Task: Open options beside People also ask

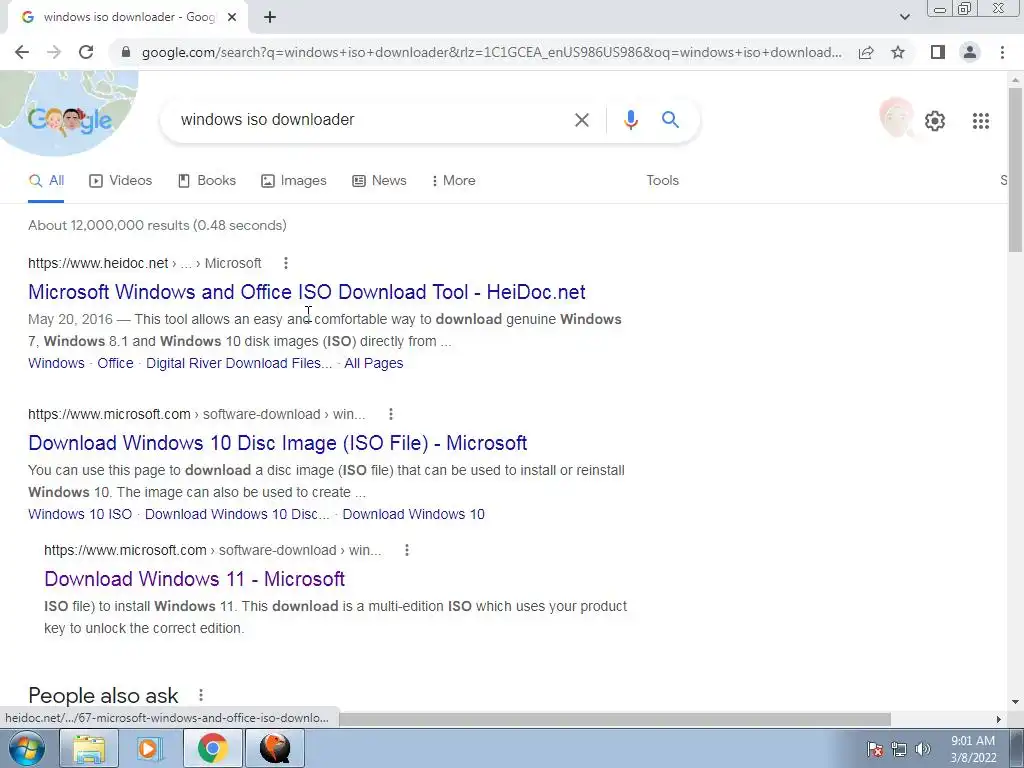Action: (x=201, y=695)
